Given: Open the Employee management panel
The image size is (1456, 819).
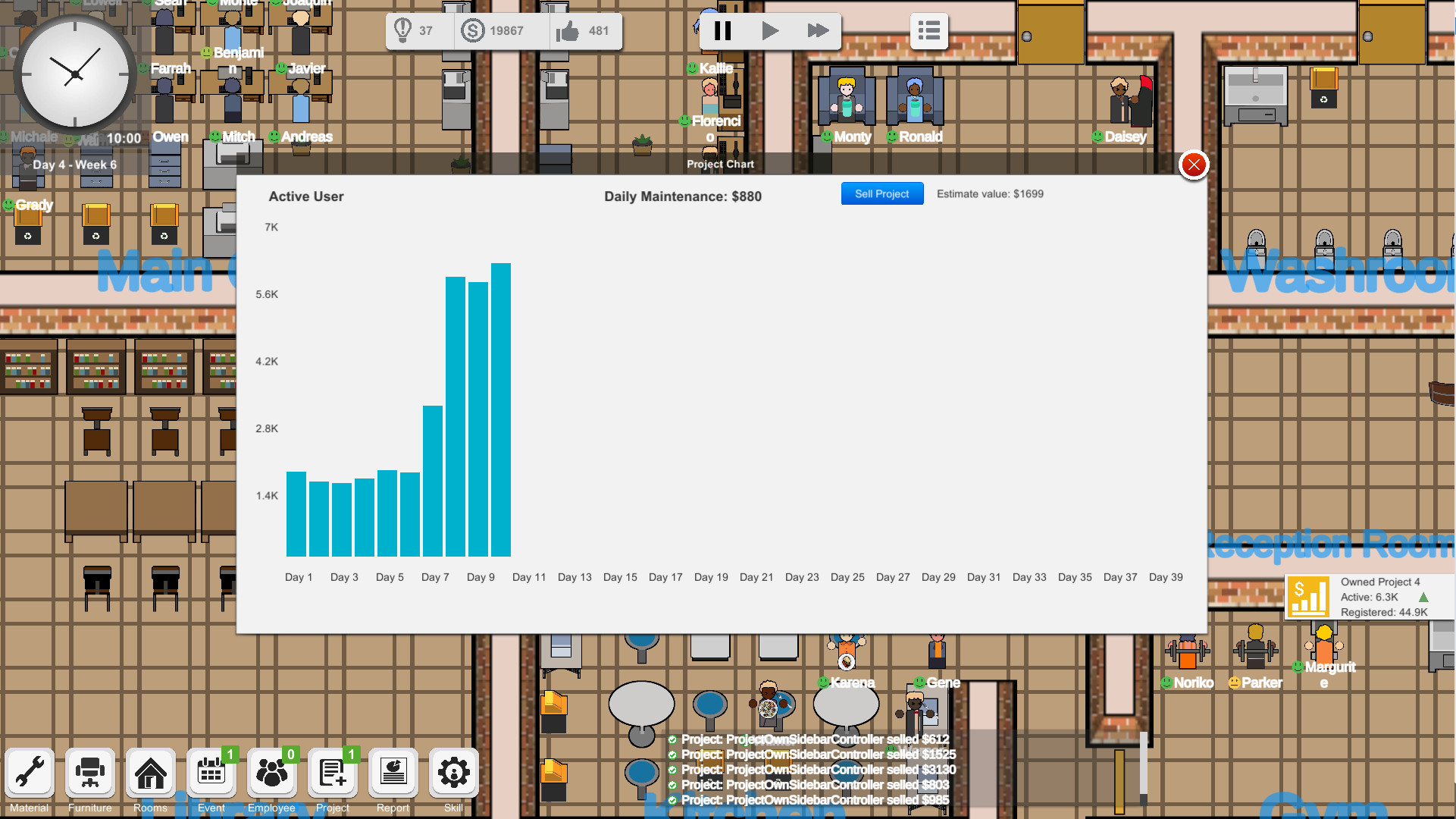Looking at the screenshot, I should click(x=271, y=773).
